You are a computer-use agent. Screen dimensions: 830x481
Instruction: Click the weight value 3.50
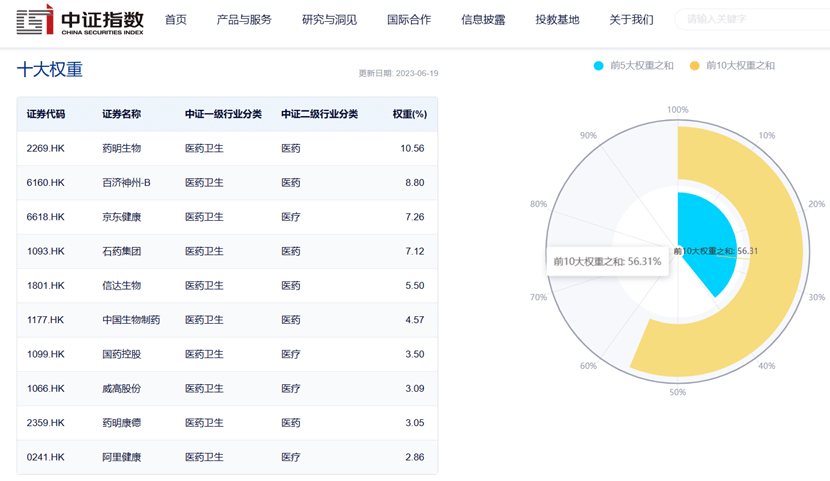tap(415, 354)
